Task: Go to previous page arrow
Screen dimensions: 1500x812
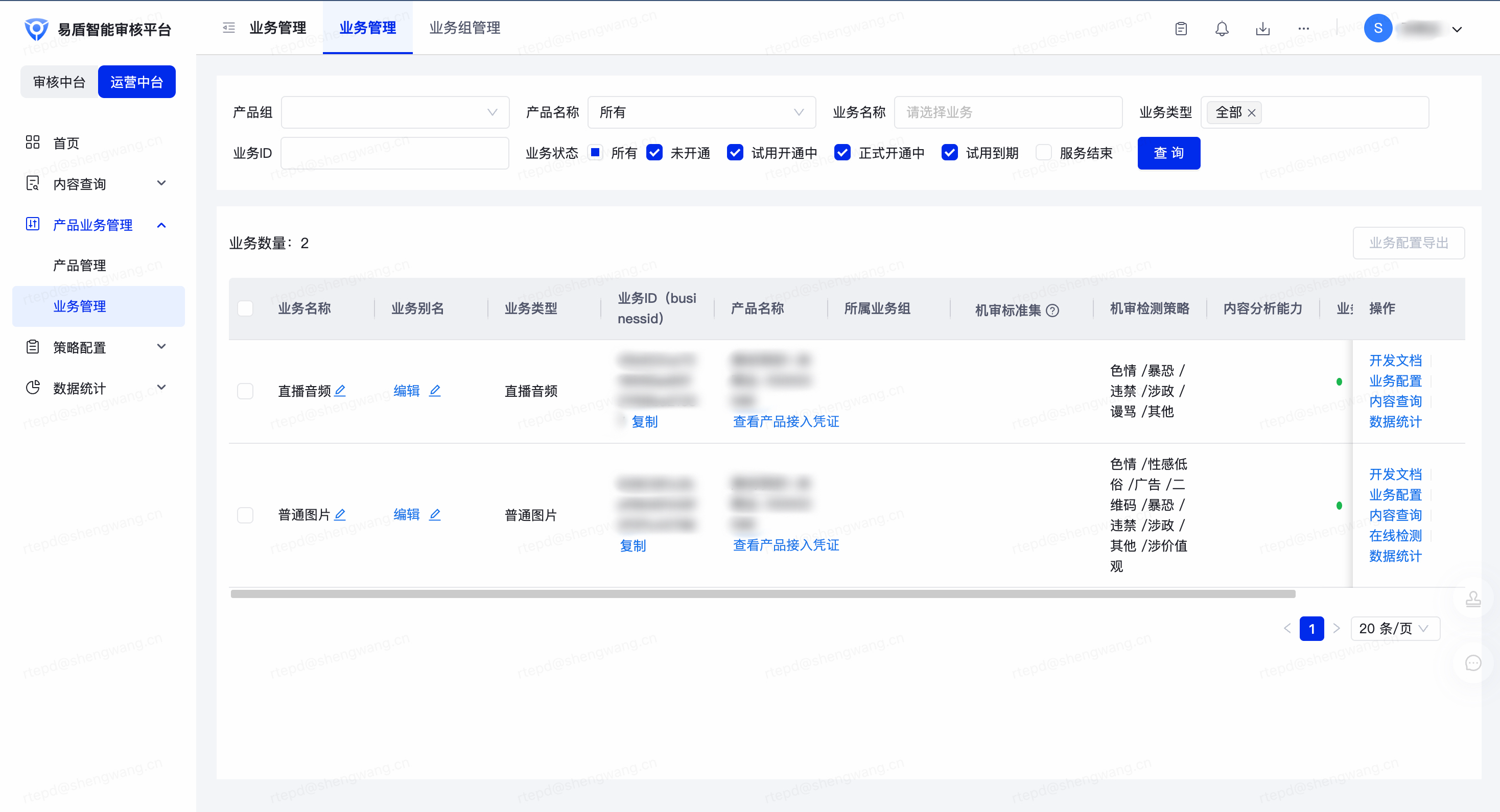Action: [1287, 629]
